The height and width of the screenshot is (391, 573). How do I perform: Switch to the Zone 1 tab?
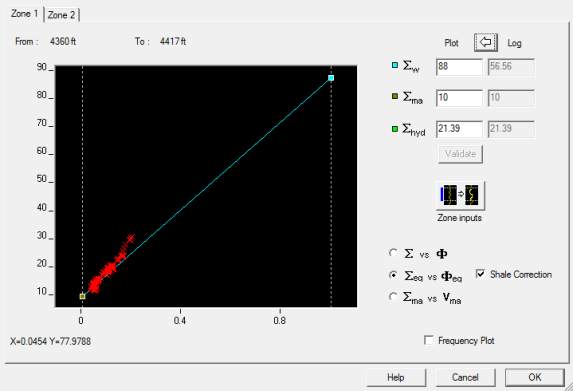point(24,14)
